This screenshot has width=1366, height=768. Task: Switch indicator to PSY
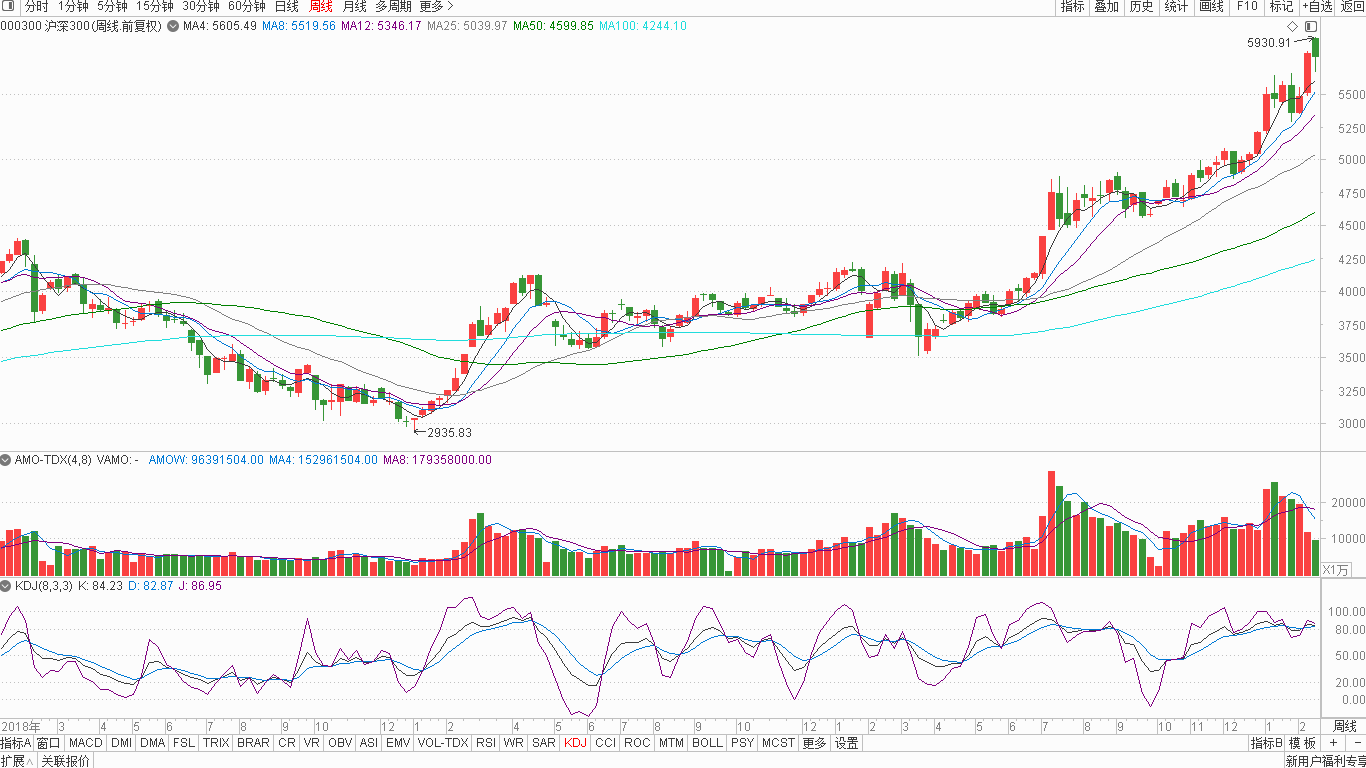point(742,743)
